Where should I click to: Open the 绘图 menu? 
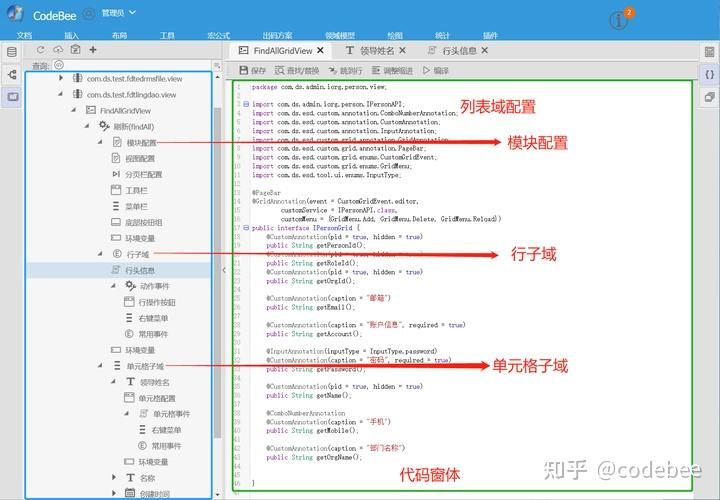[x=395, y=35]
